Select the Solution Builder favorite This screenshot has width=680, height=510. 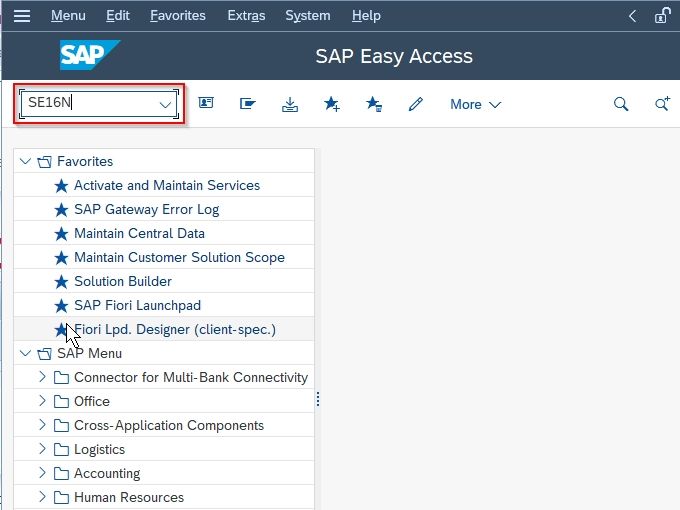pyautogui.click(x=123, y=281)
